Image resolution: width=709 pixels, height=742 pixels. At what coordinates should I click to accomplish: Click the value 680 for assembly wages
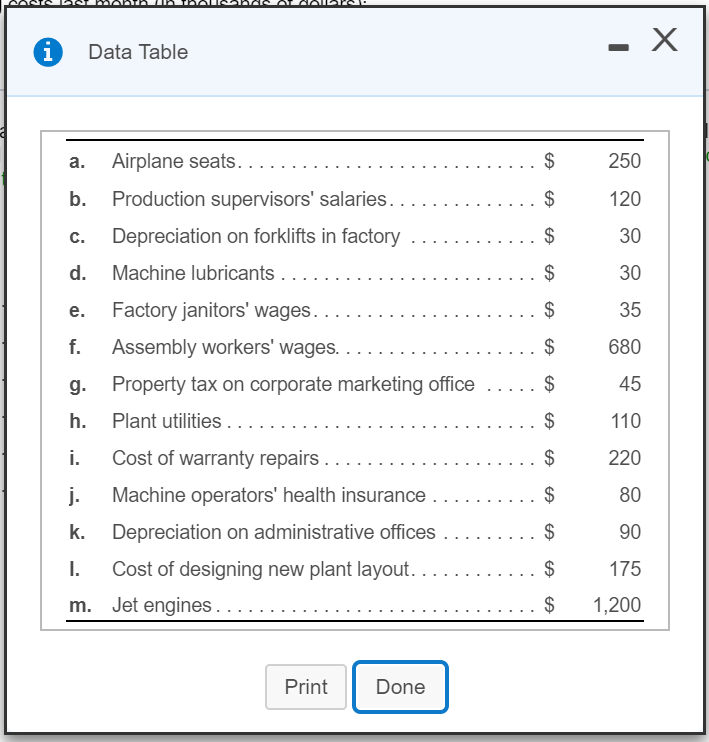(625, 347)
